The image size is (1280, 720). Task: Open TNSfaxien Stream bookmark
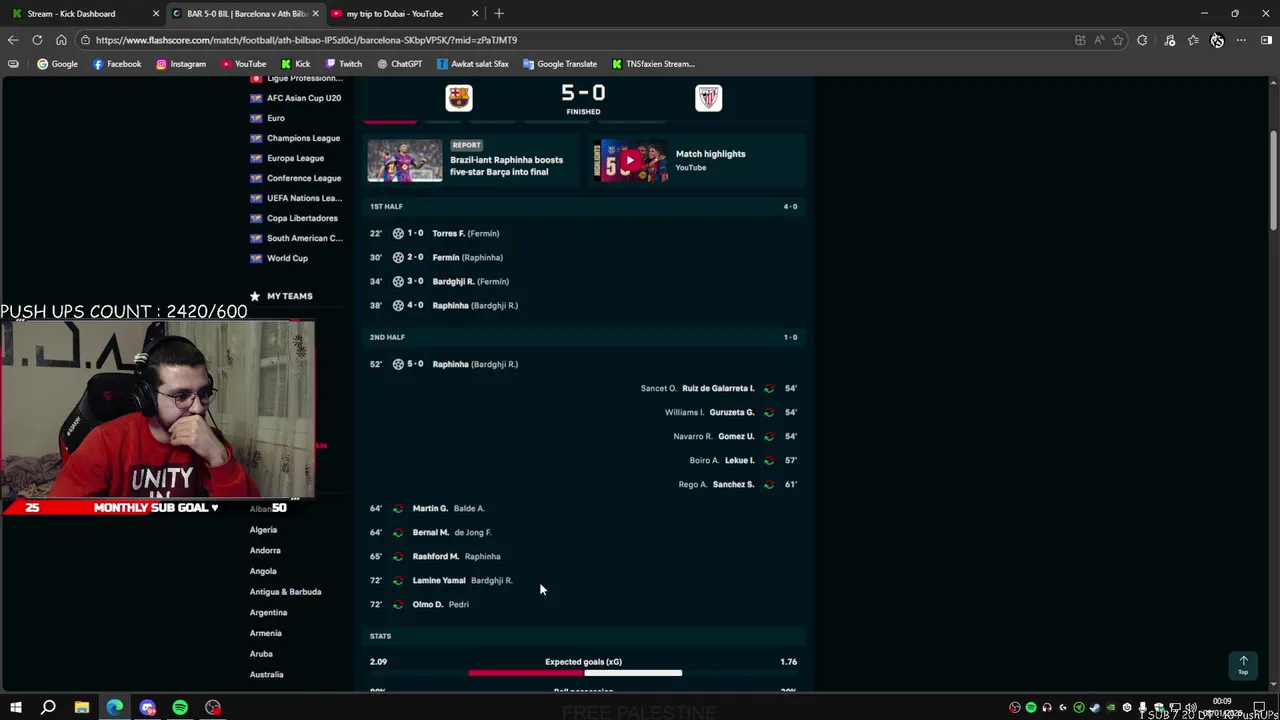coord(653,64)
